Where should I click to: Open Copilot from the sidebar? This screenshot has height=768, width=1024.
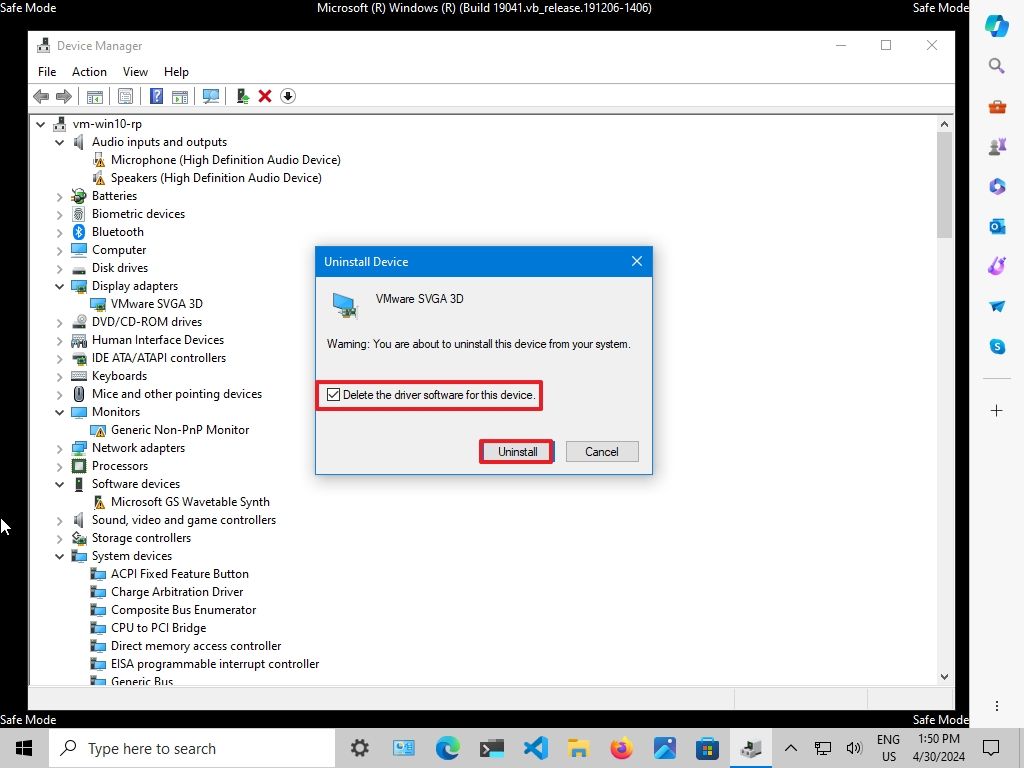pos(997,26)
